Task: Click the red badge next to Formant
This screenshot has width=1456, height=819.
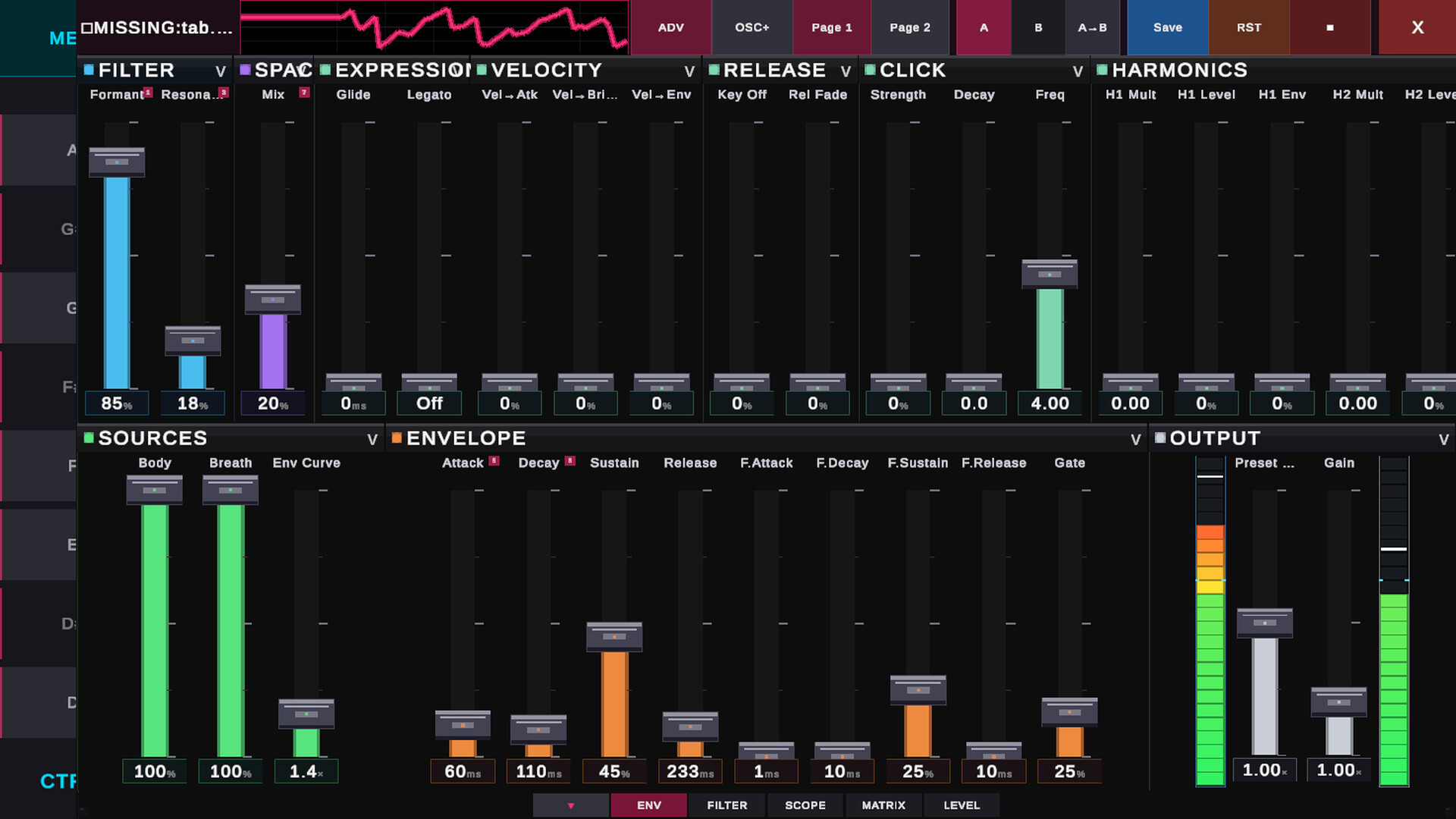Action: [x=148, y=93]
